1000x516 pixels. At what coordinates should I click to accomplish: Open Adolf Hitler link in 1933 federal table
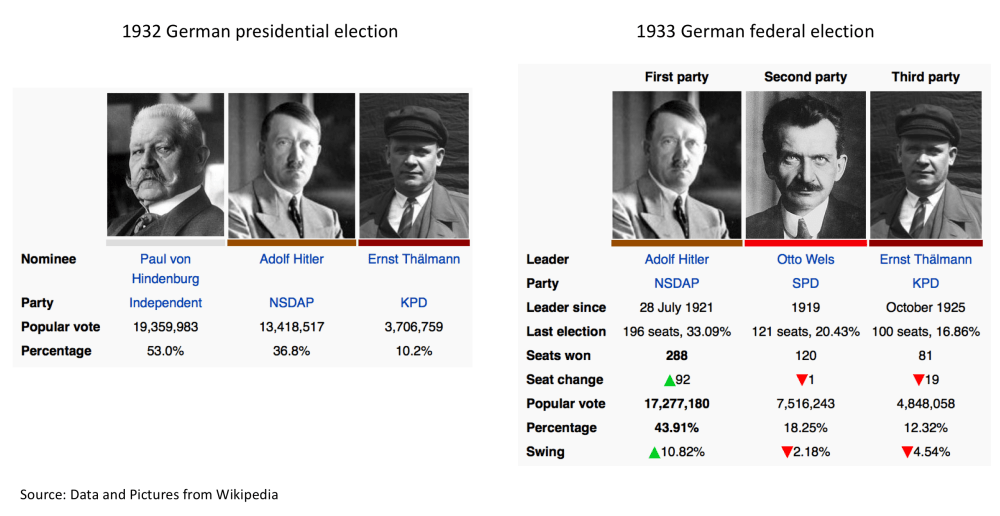coord(677,260)
